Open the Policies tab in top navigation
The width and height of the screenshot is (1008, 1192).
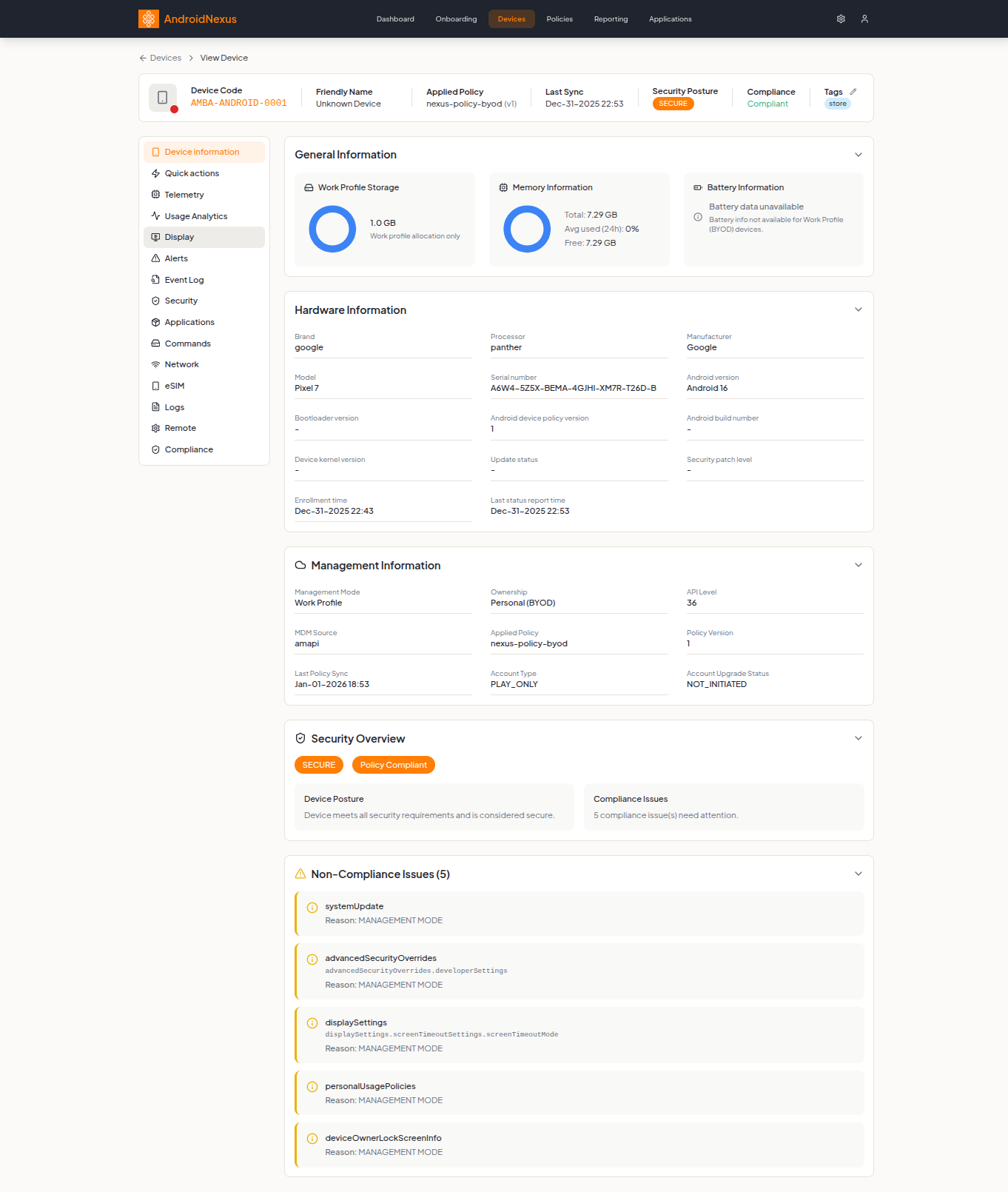pos(560,19)
